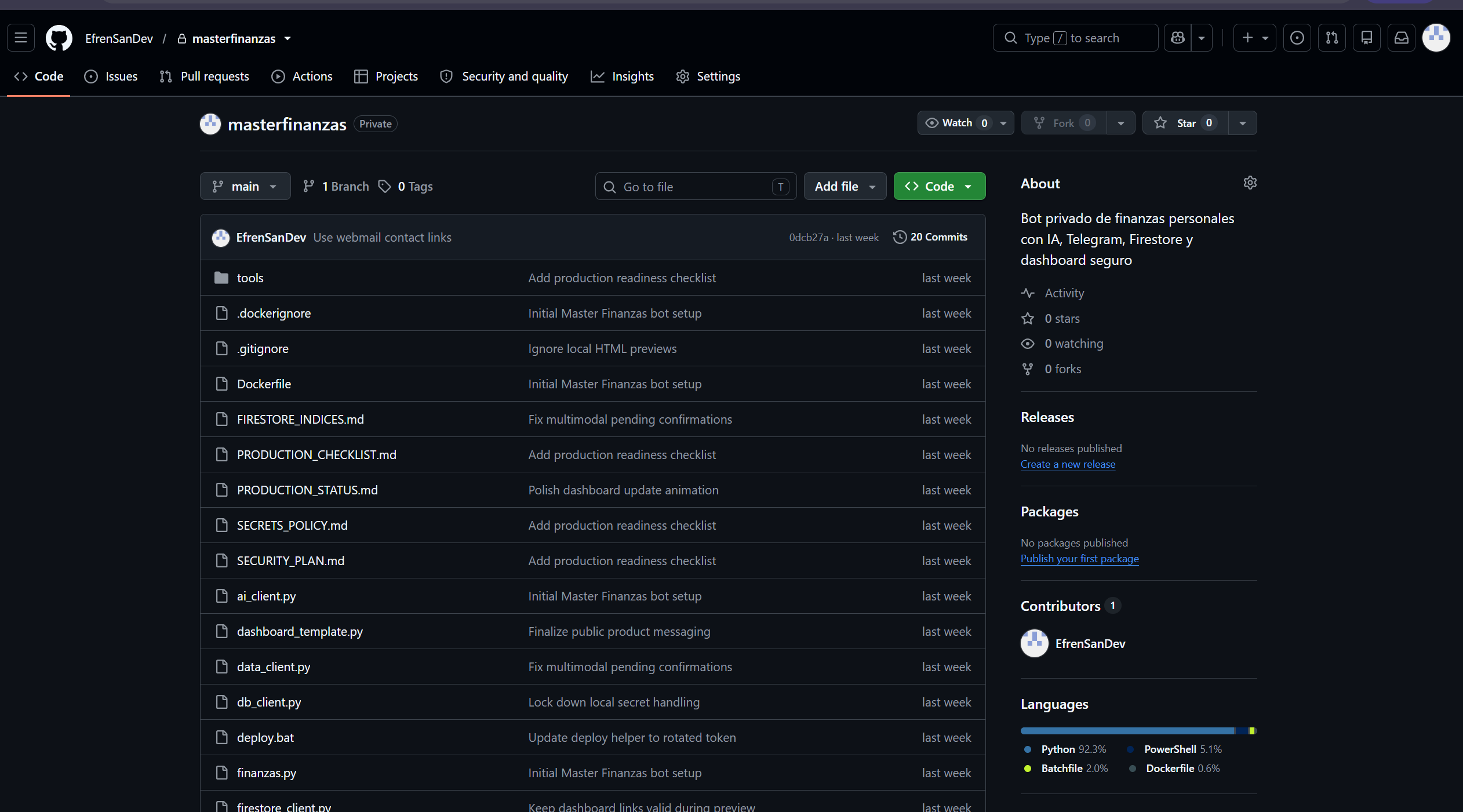Open the Insights tab

622,77
